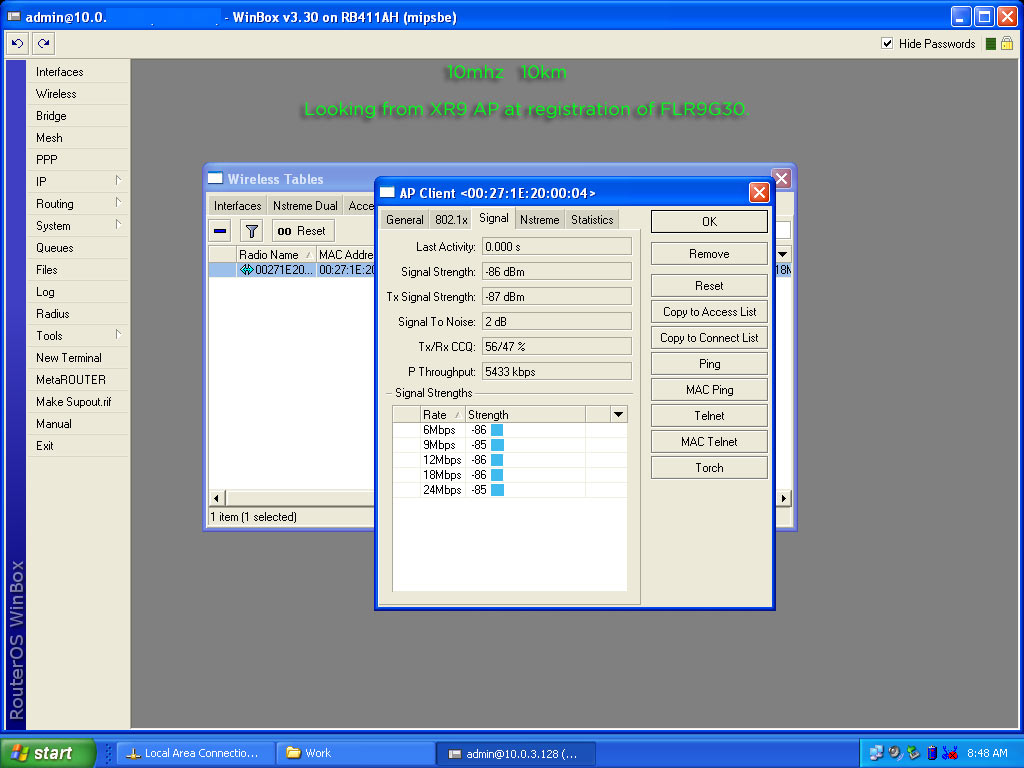Sort by Radio Name column header

click(x=275, y=255)
